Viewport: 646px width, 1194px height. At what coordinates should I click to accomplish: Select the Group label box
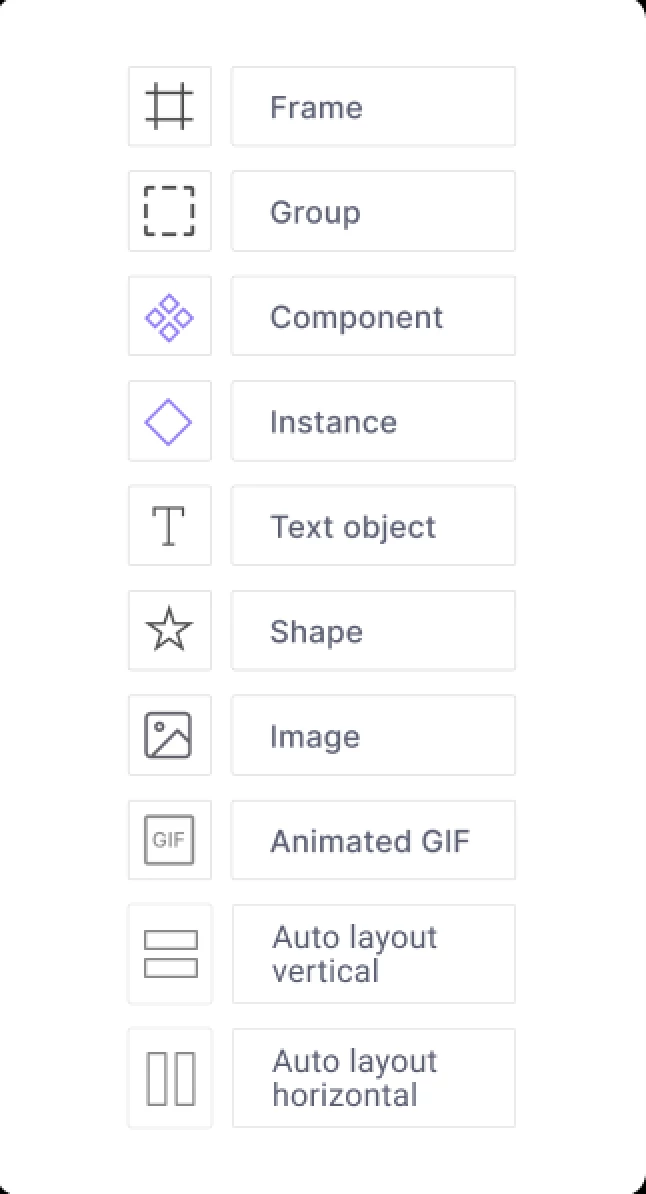pos(373,211)
